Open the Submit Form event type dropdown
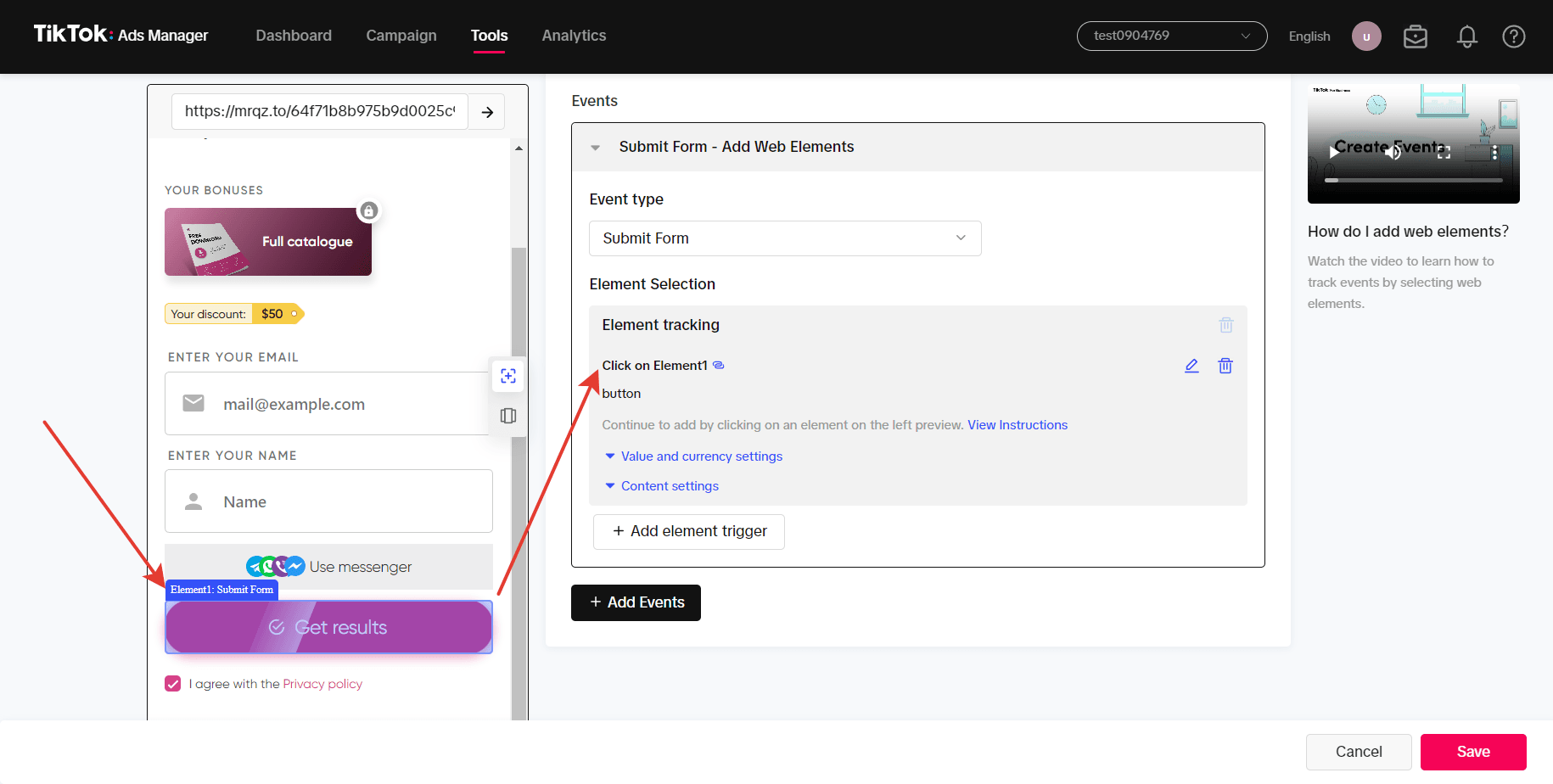 (785, 238)
